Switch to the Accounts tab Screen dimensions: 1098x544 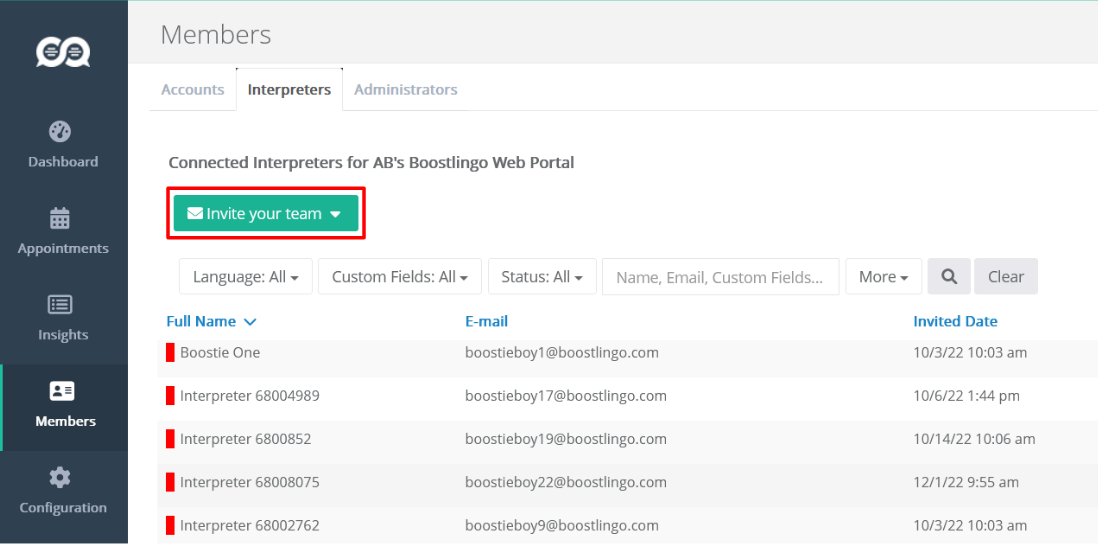[x=193, y=90]
